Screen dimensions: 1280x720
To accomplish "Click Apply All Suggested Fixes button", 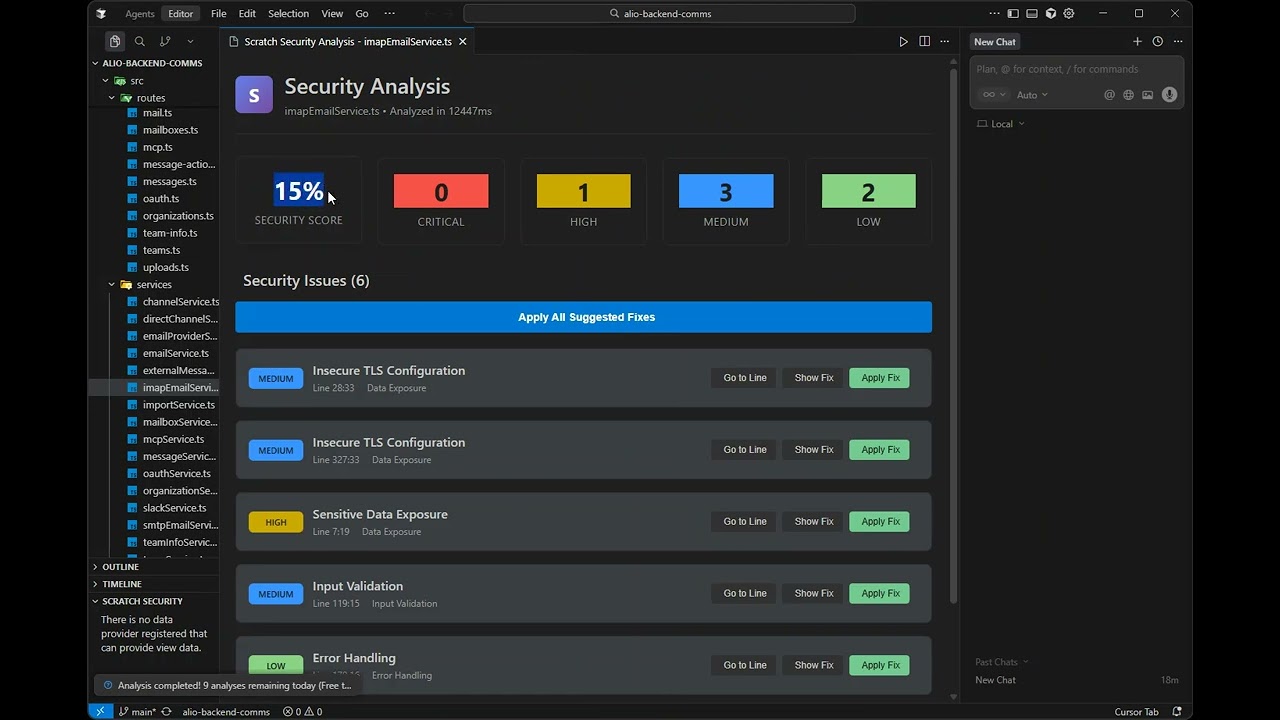I will (584, 317).
